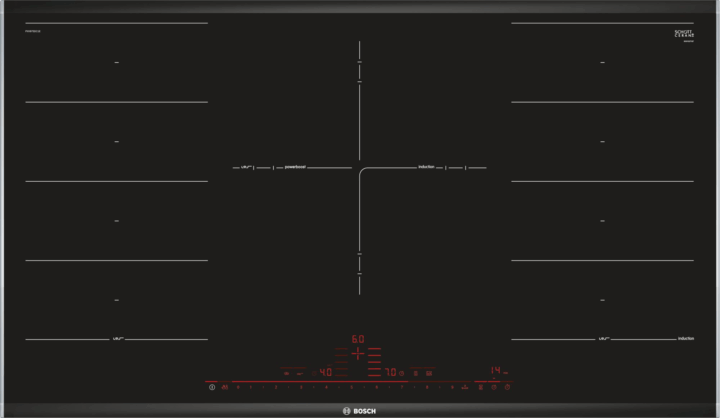
Task: Select the red cross zone selector symbol
Action: click(x=357, y=355)
